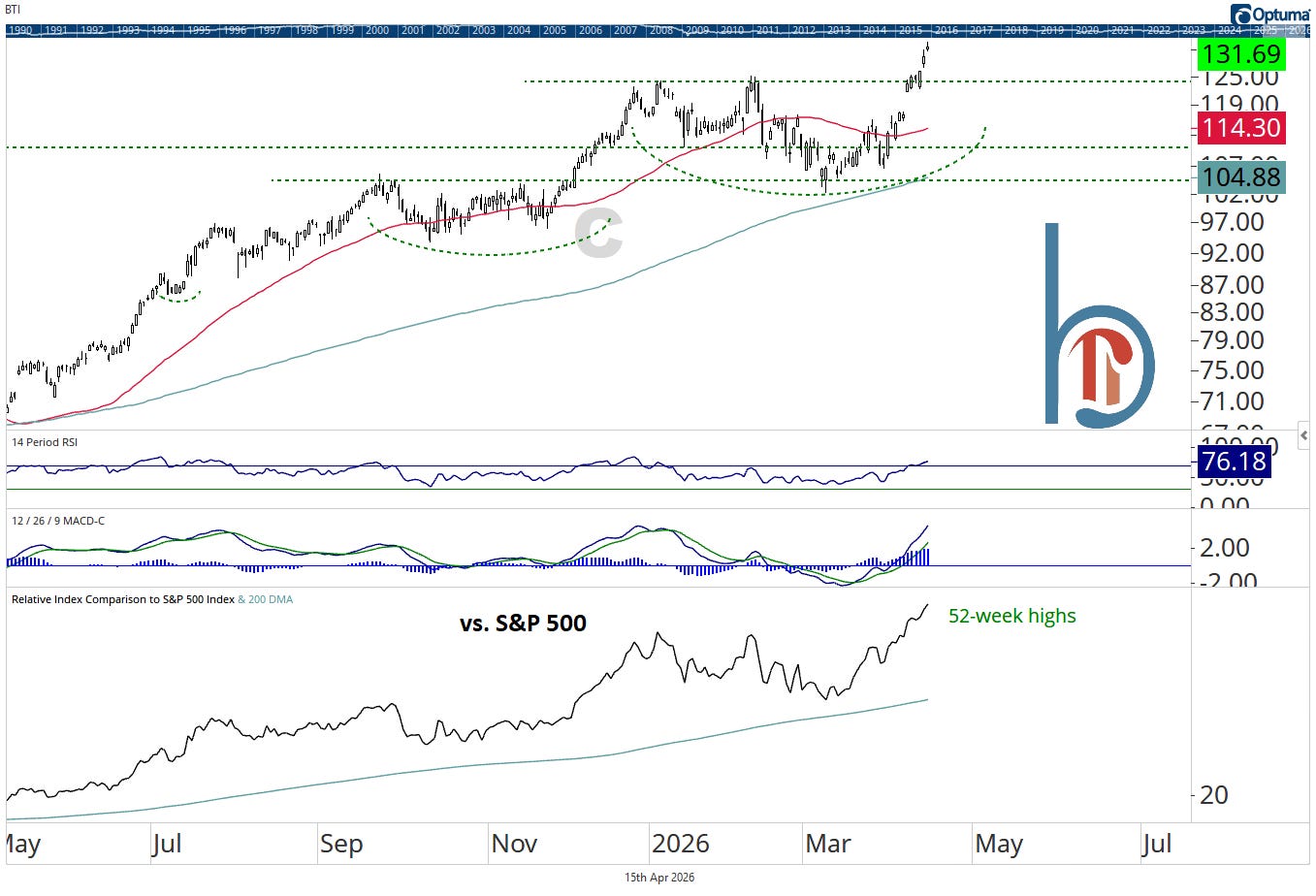The height and width of the screenshot is (896, 1316).
Task: Click the Mar label on date axis
Action: pos(828,844)
